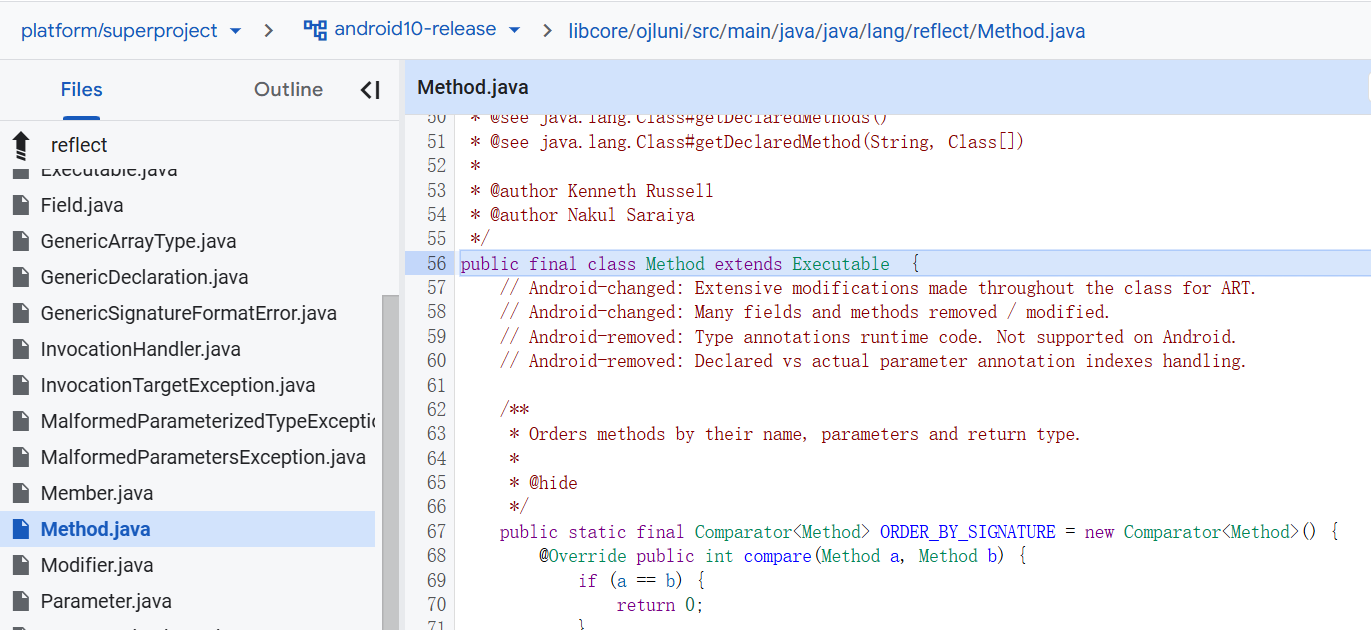Open Parameter.java in the file list

click(106, 601)
